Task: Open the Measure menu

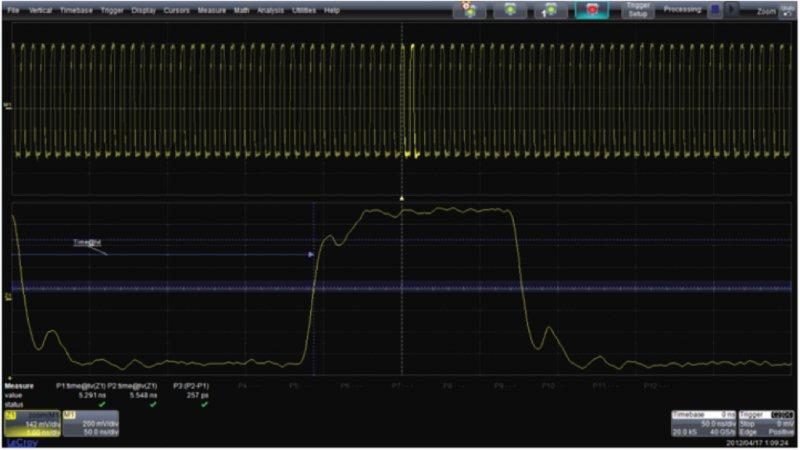Action: click(x=211, y=9)
